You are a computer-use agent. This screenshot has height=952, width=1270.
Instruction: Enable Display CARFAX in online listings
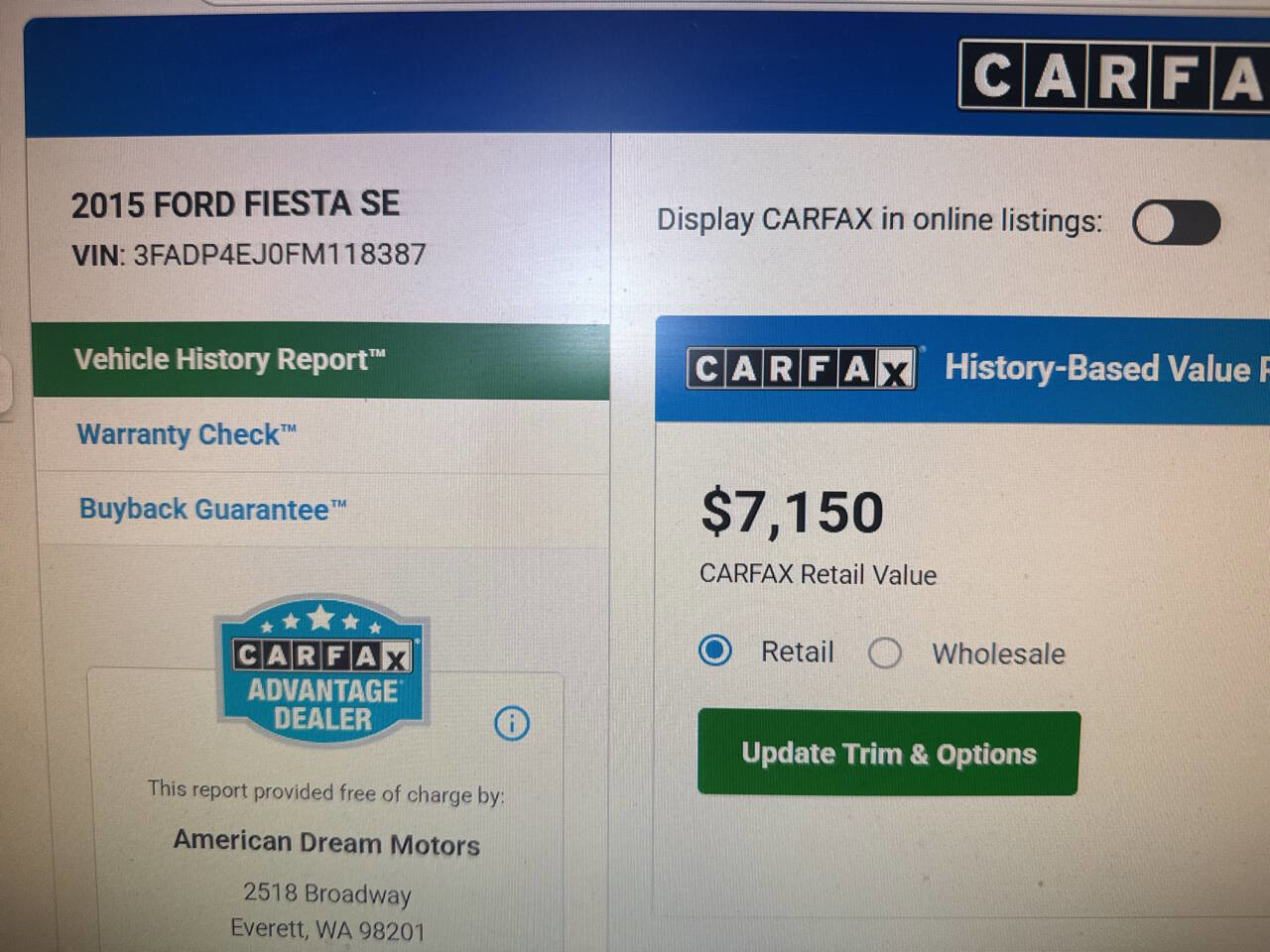(x=1176, y=226)
